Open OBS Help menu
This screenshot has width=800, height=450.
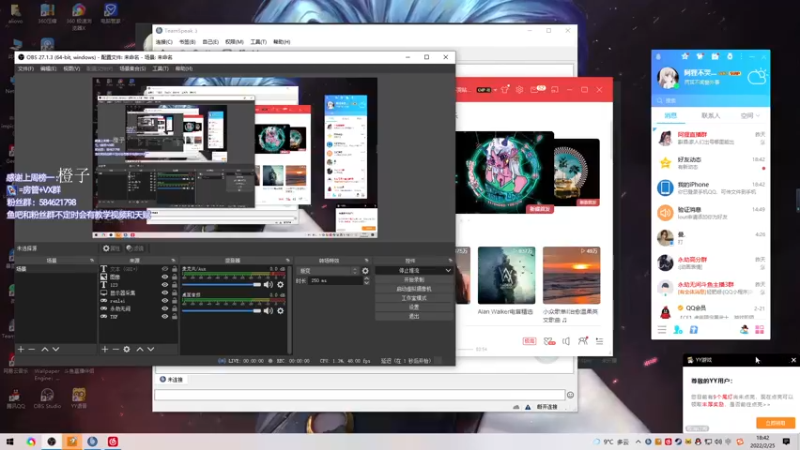click(x=184, y=68)
